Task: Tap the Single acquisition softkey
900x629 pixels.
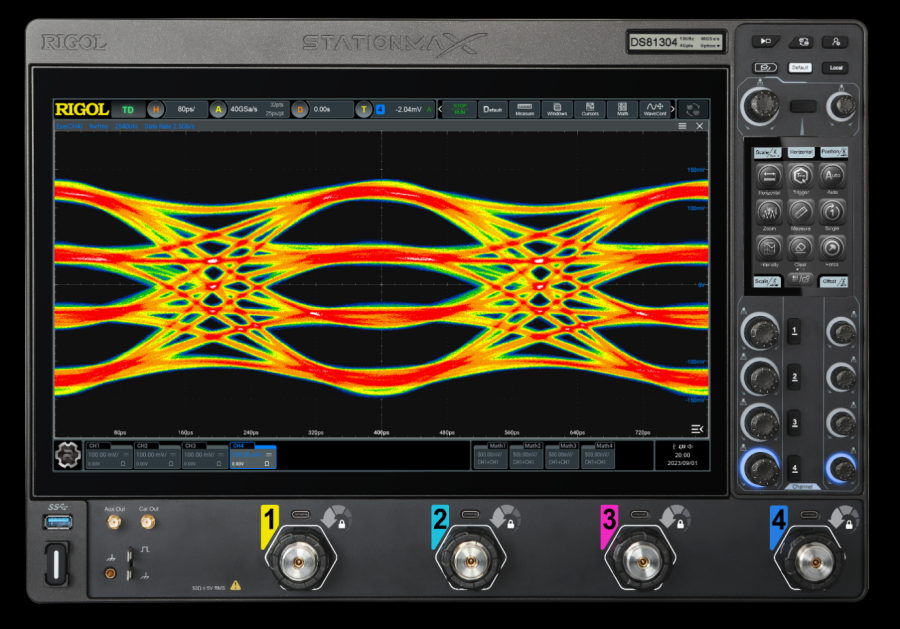Action: [832, 212]
